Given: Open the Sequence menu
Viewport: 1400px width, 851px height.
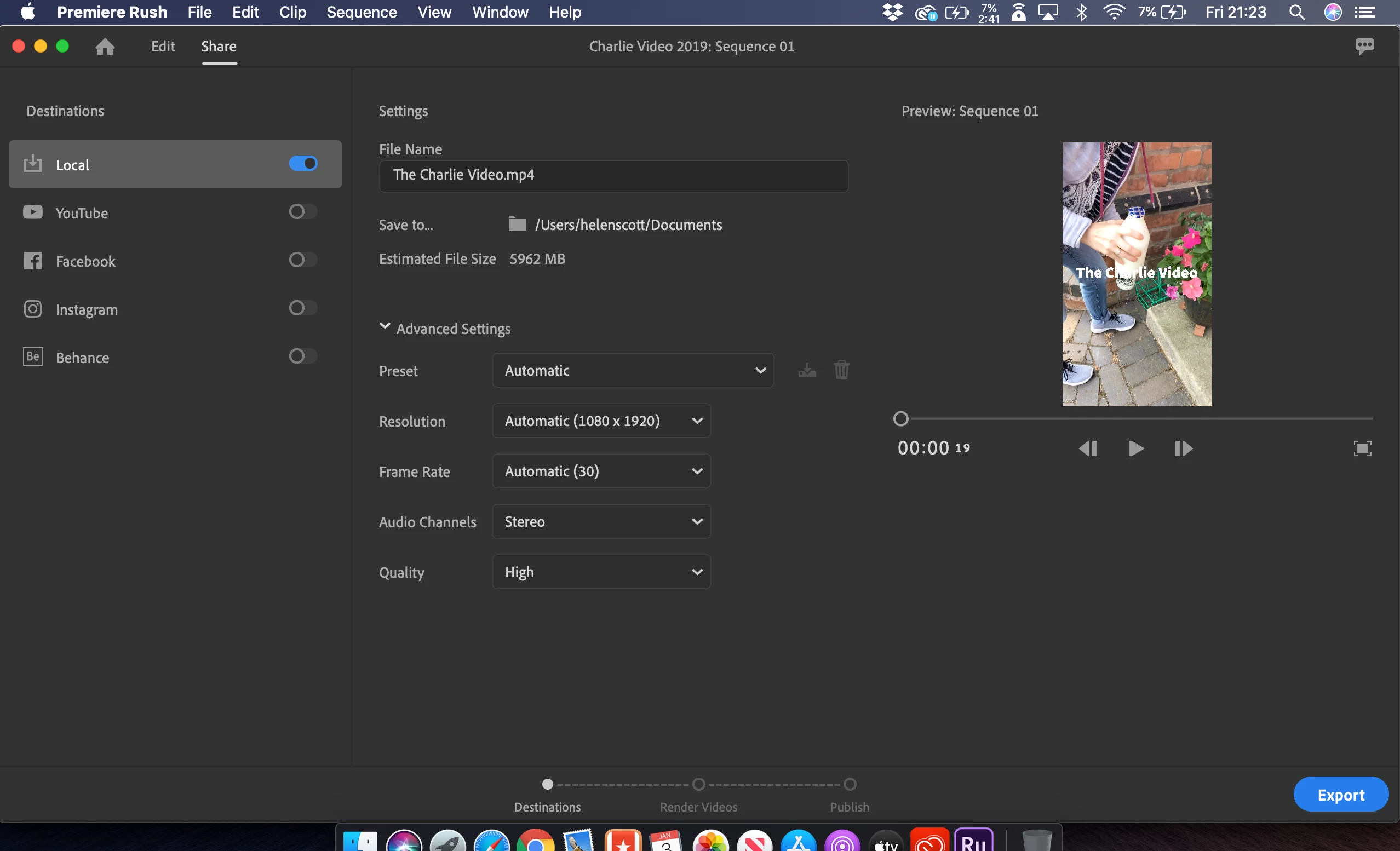Looking at the screenshot, I should point(362,12).
